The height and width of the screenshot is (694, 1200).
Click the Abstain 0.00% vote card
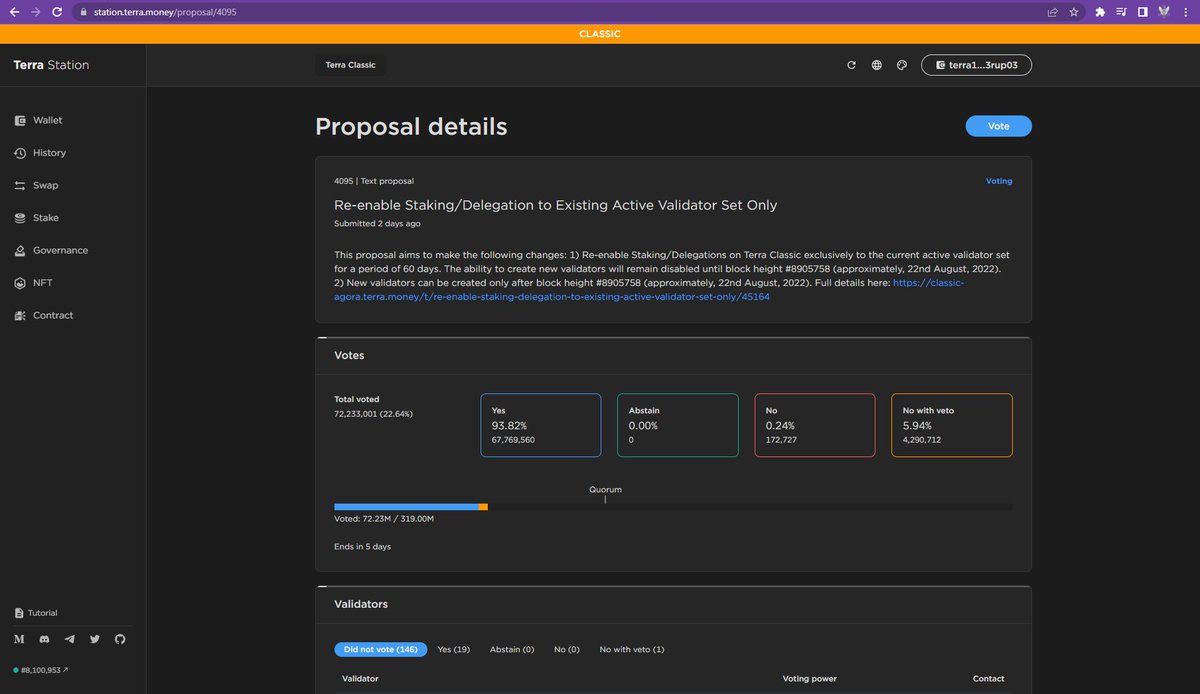pos(678,425)
